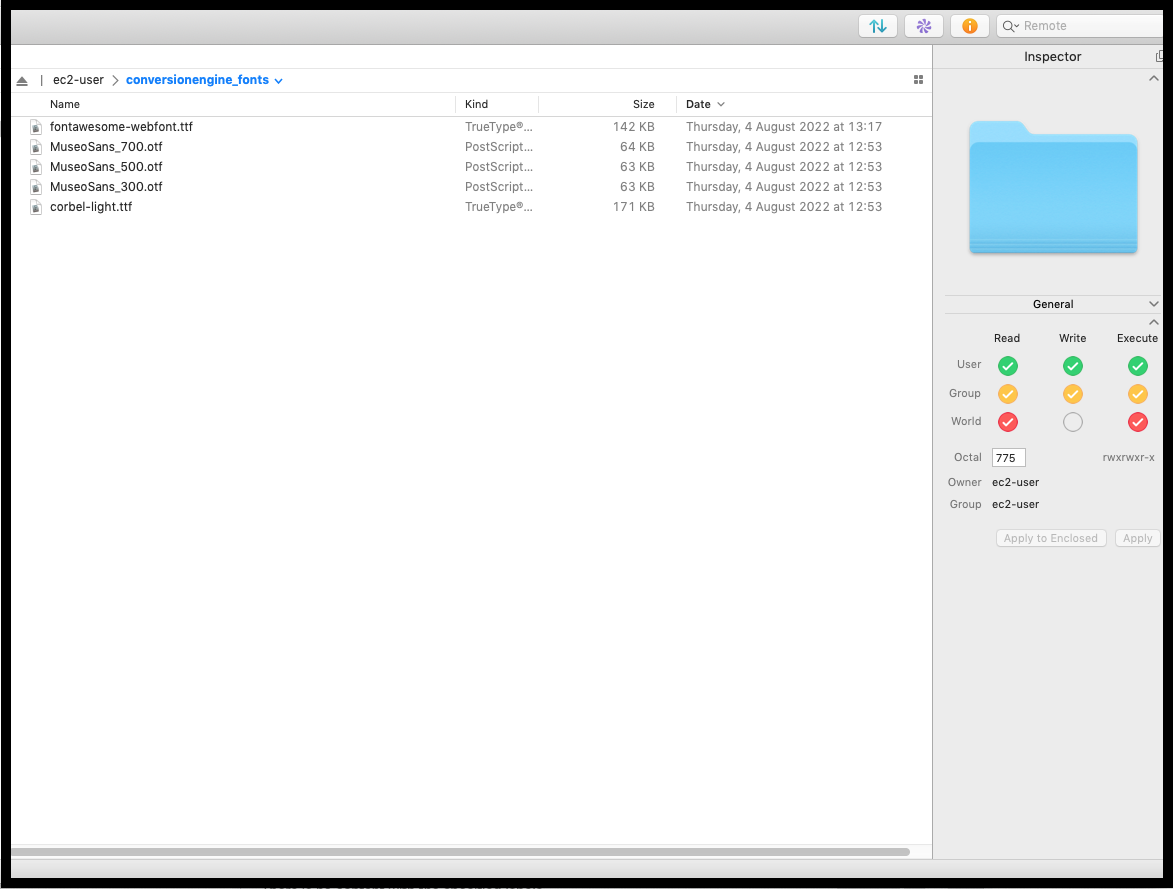Toggle Group Execute permission checkbox
The image size is (1173, 889).
point(1137,394)
